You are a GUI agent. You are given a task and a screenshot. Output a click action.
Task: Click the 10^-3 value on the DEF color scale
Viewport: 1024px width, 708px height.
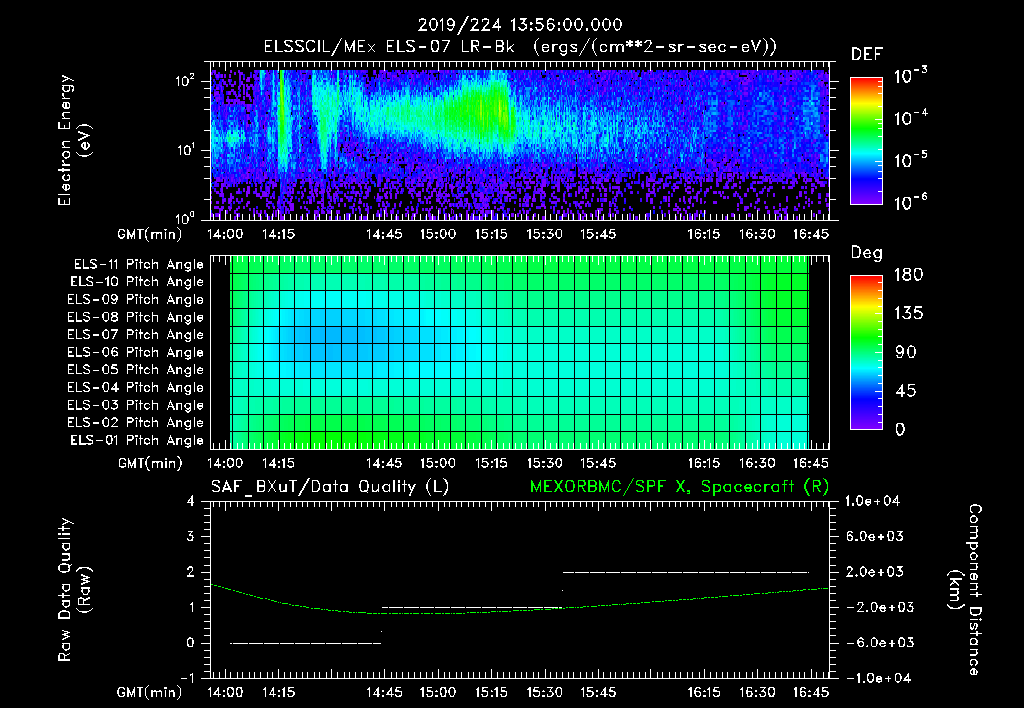910,76
